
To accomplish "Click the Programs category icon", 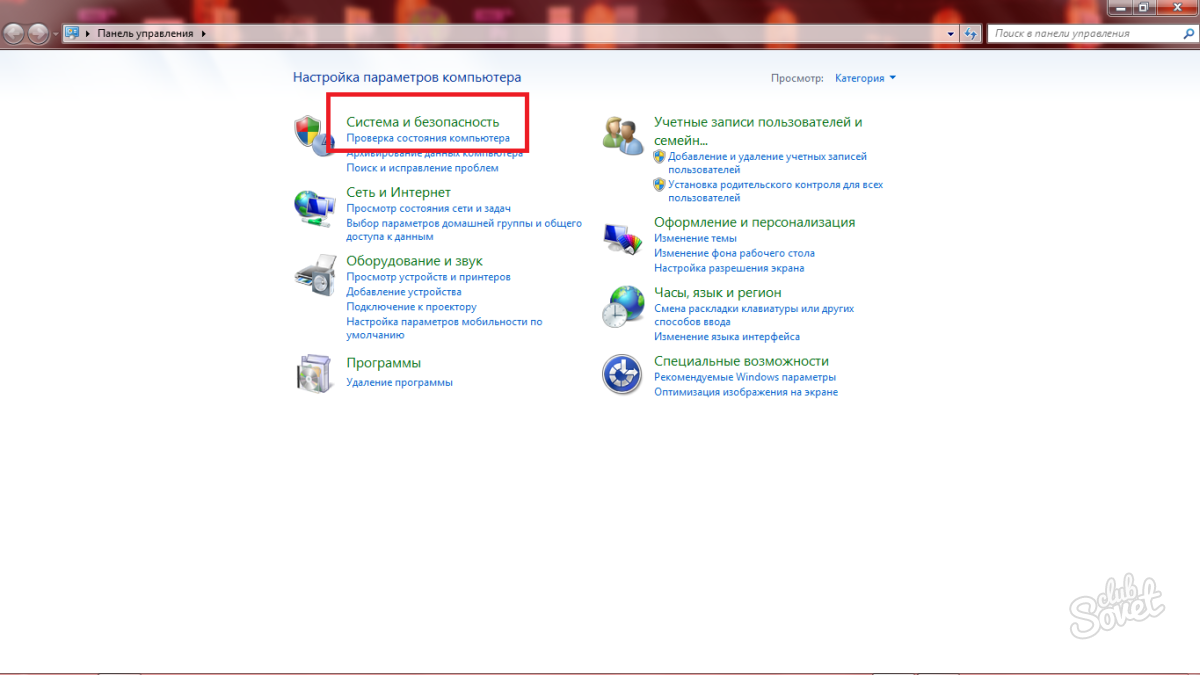I will [x=313, y=372].
